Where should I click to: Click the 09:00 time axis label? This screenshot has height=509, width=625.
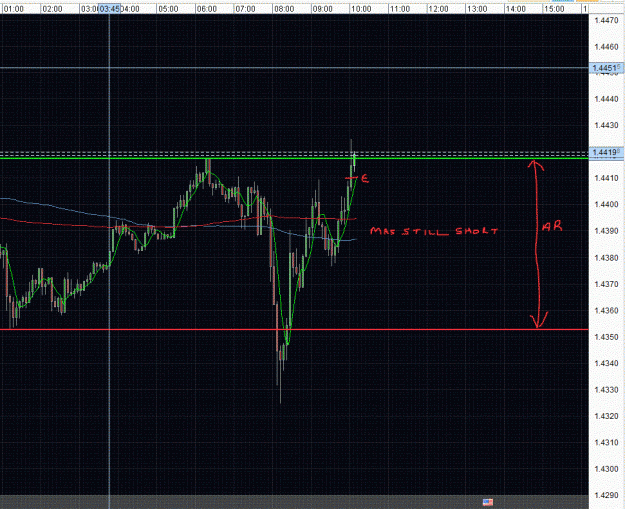[x=323, y=9]
